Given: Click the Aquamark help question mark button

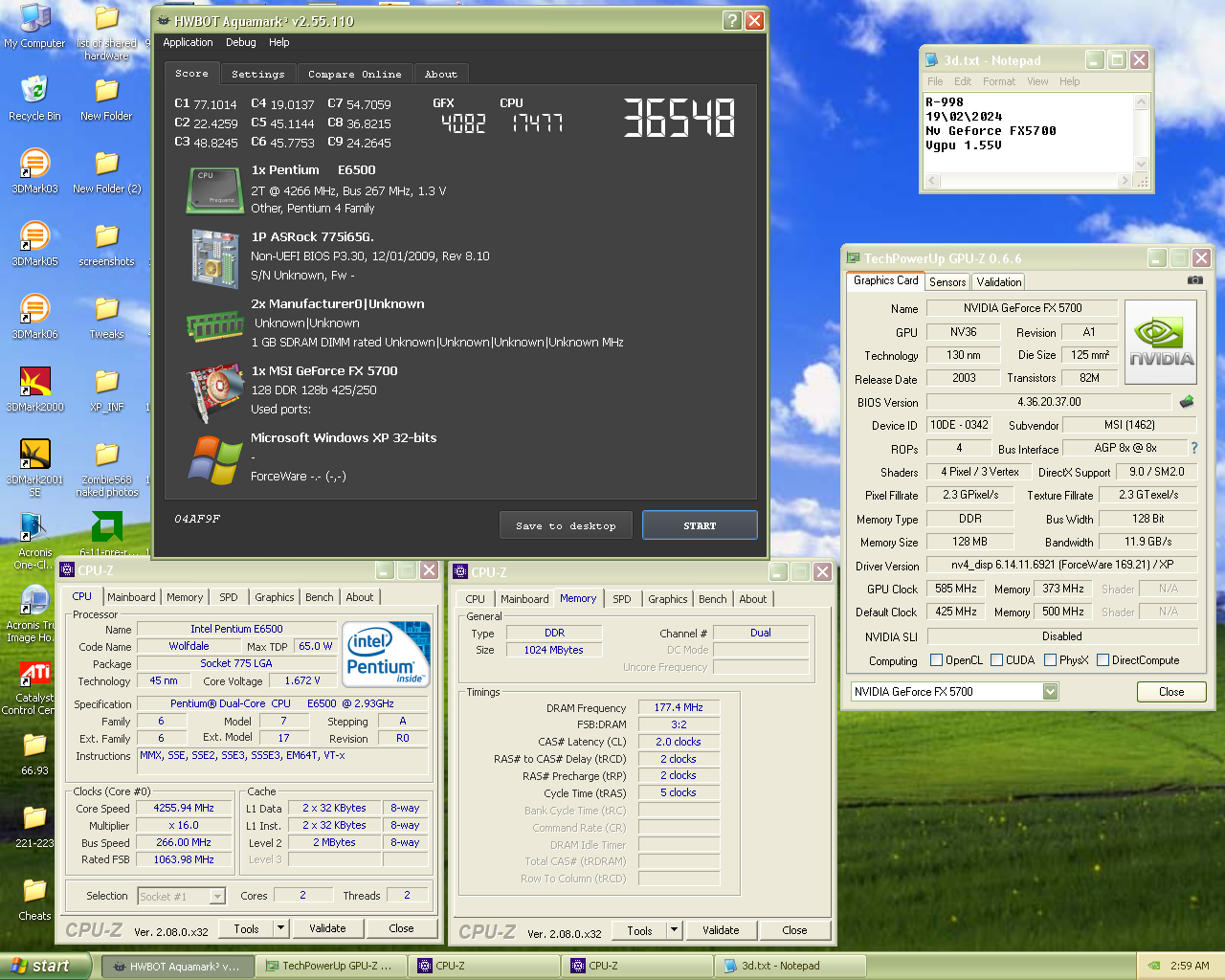Looking at the screenshot, I should [x=732, y=20].
